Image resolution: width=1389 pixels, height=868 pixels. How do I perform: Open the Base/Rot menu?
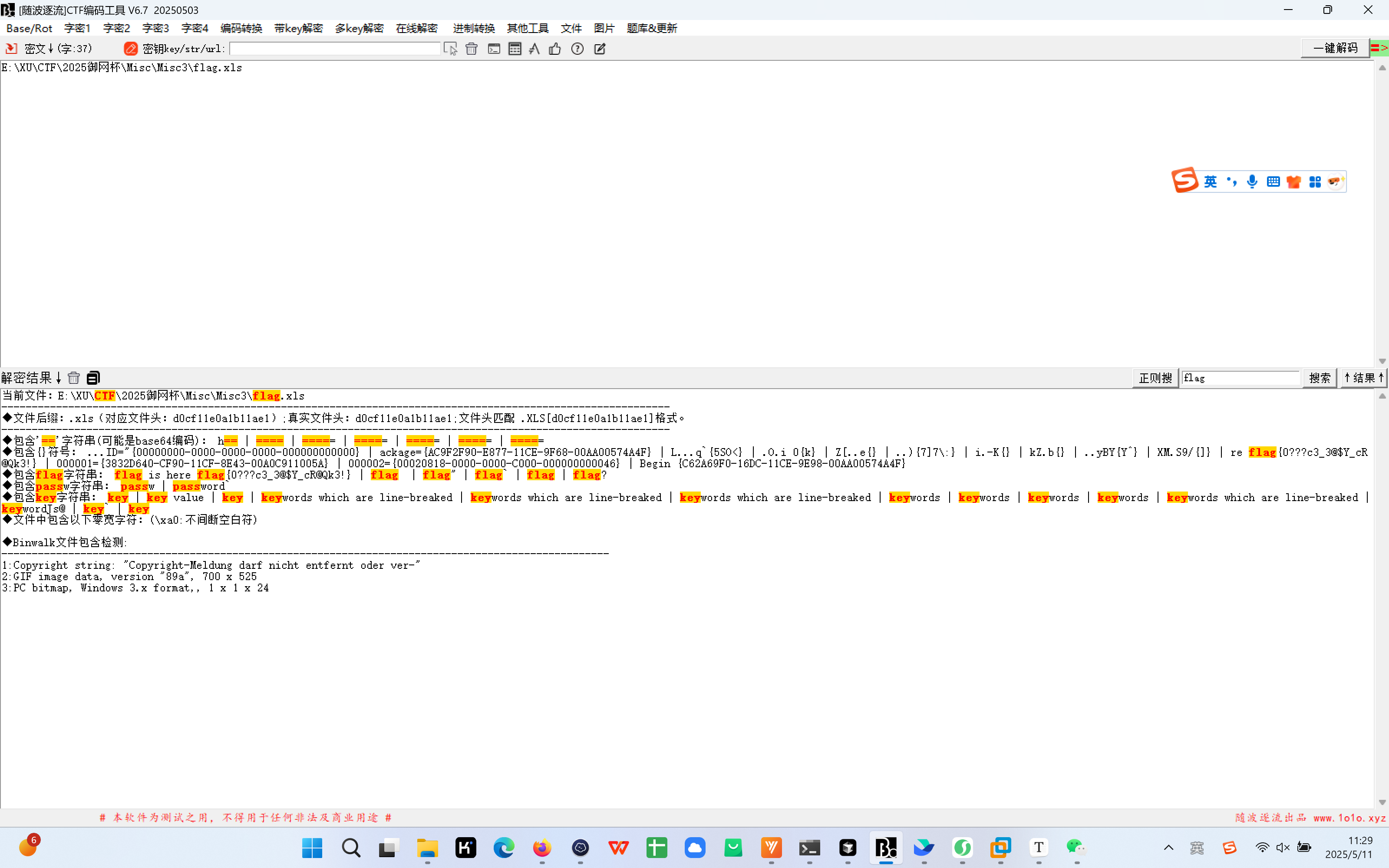click(29, 28)
